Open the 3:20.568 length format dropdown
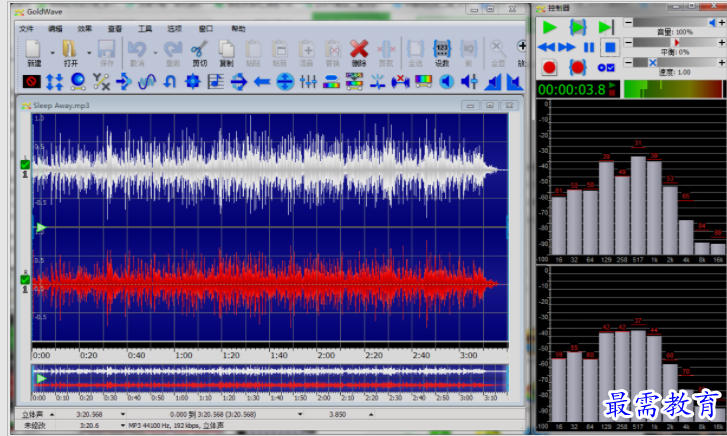727x436 pixels. tap(122, 414)
